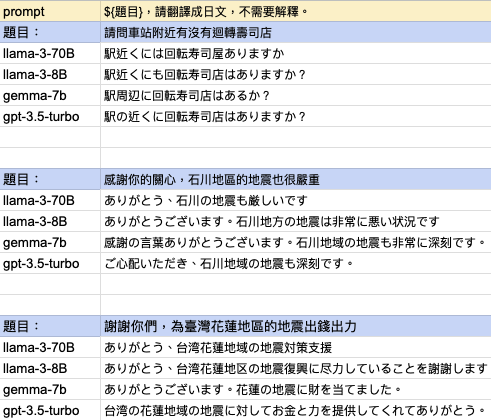
Task: Click llama-3-8B label in the first group
Action: coord(50,74)
